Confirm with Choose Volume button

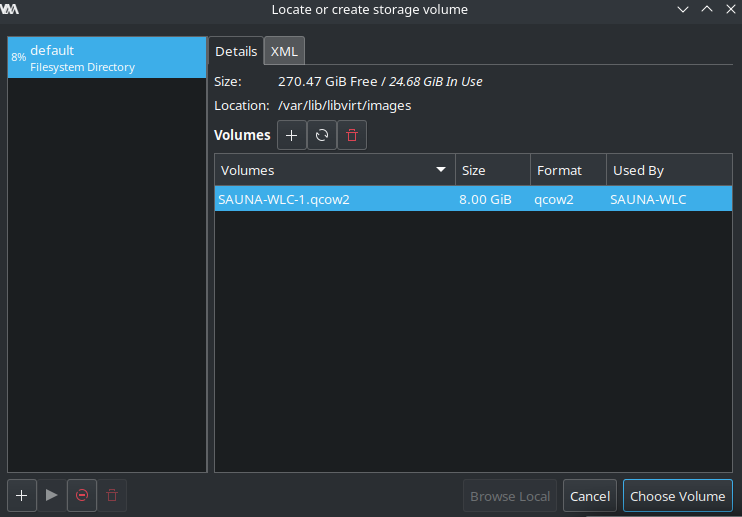[x=678, y=496]
